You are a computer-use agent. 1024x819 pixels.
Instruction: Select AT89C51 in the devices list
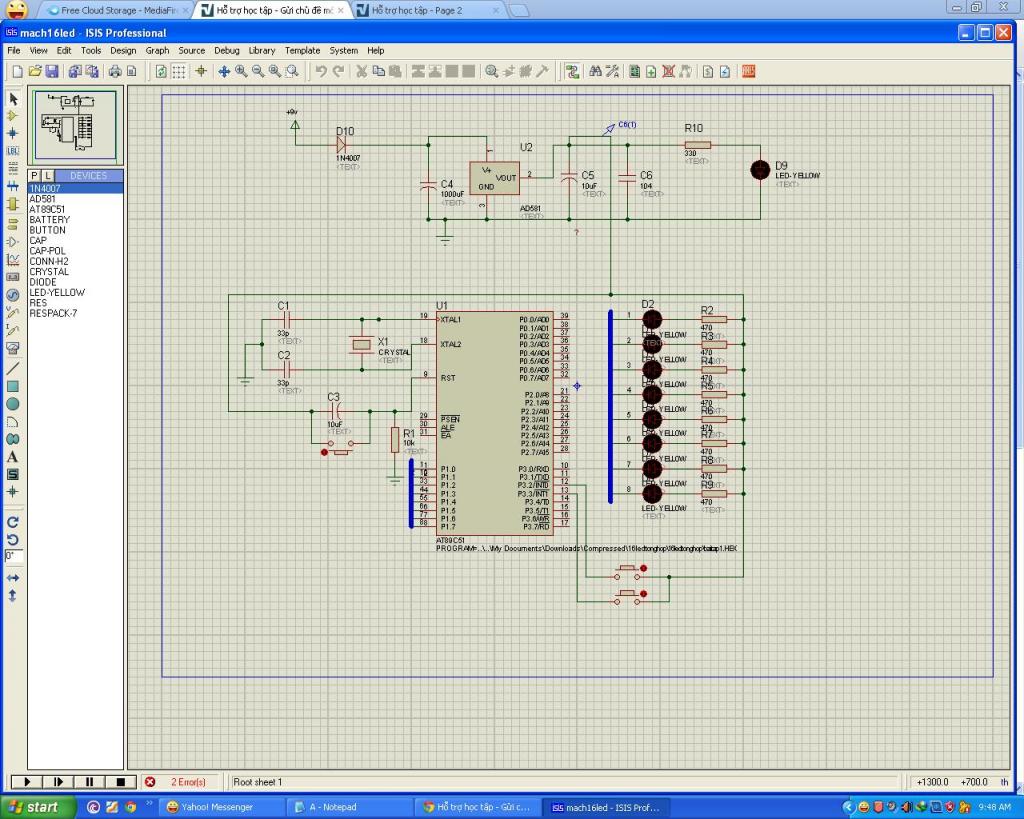47,209
